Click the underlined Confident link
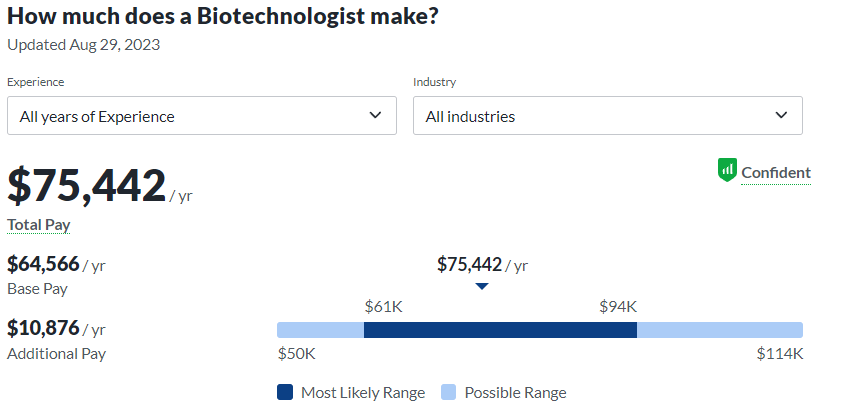Screen dimensions: 851x414 776,173
